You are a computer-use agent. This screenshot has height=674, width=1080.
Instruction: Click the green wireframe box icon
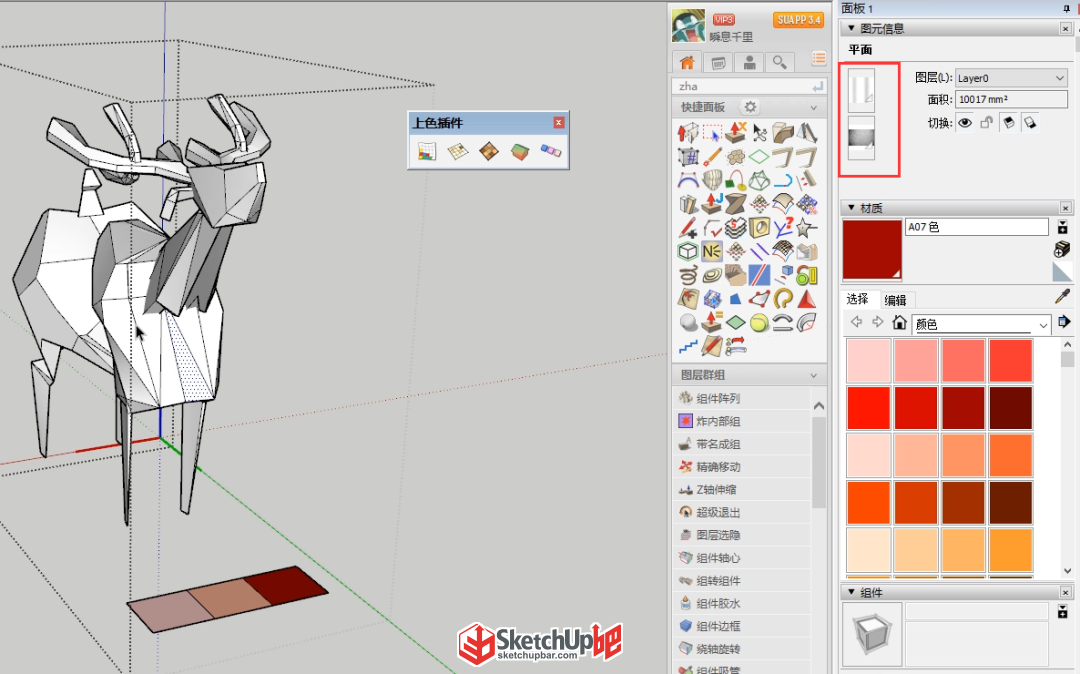[688, 251]
